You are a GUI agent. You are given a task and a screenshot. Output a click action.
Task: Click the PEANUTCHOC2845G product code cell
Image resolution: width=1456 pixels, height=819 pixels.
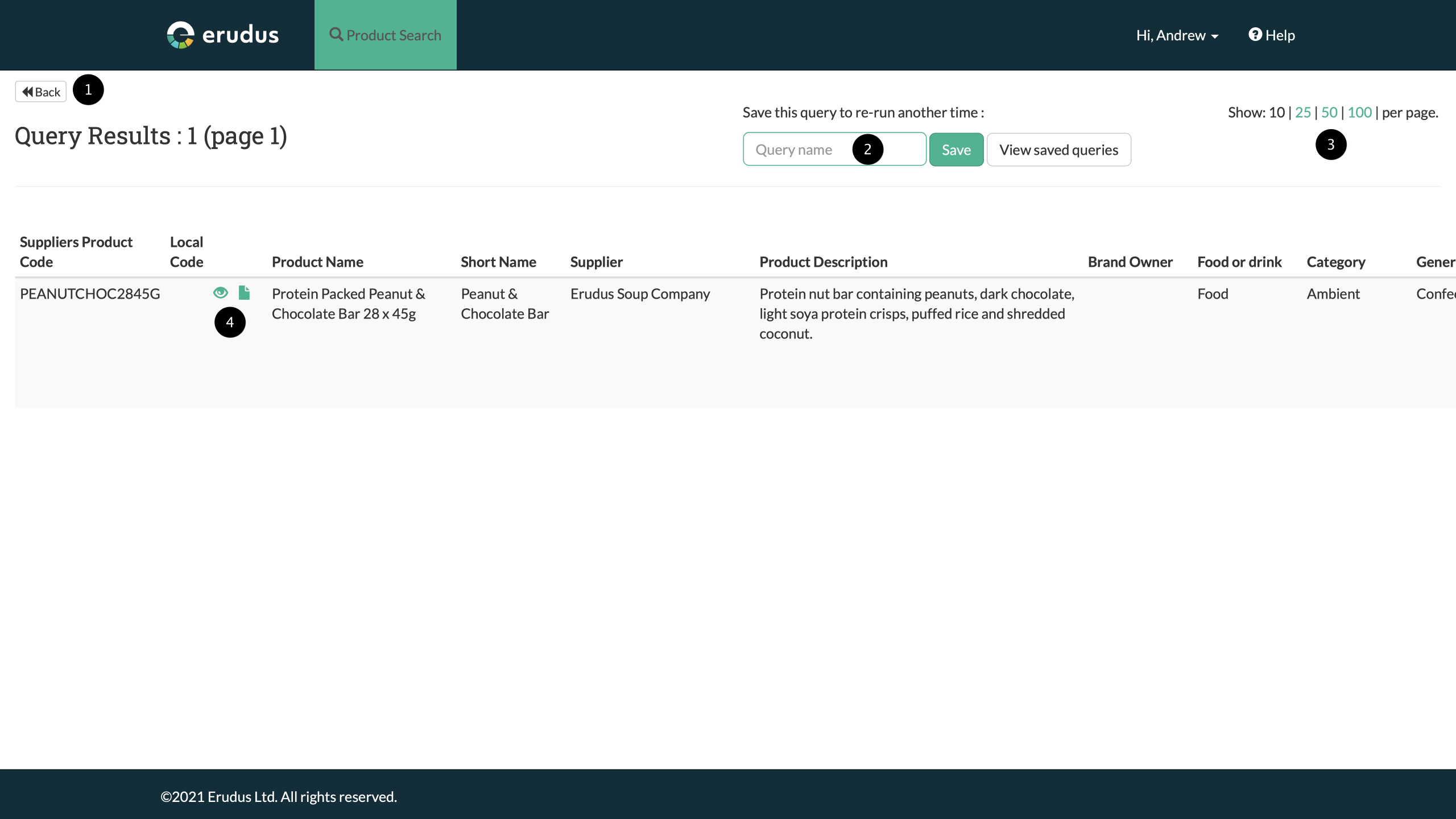click(x=90, y=293)
